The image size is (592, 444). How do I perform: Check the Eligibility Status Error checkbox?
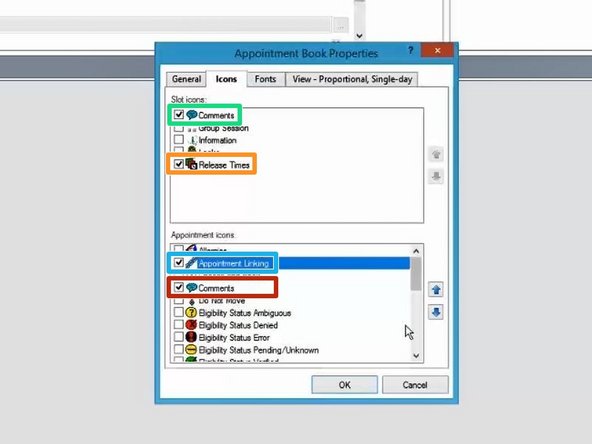[179, 337]
